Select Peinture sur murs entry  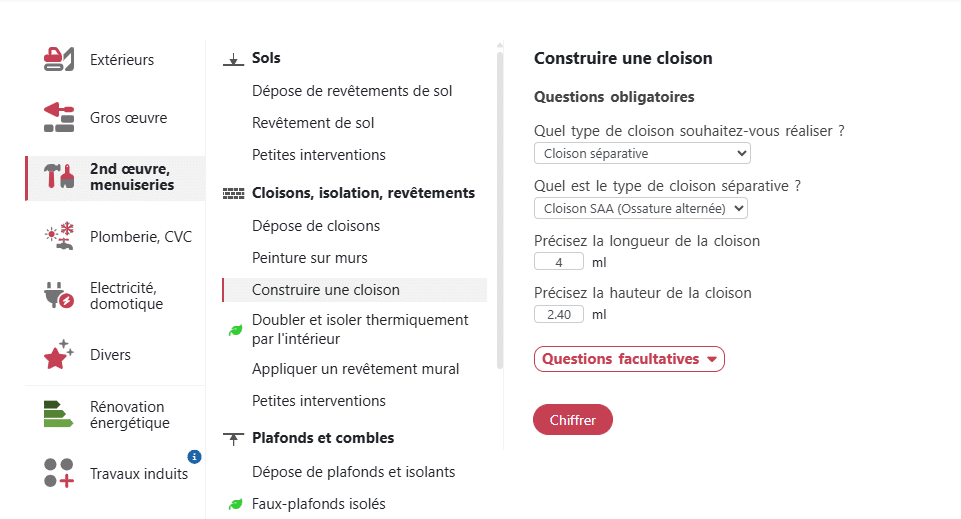(x=310, y=258)
